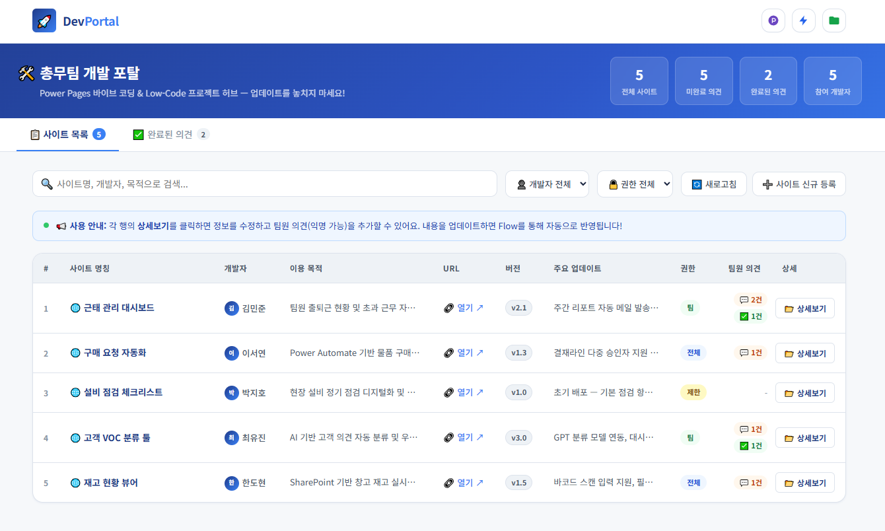Click the 주요 업데이트 column header

[x=577, y=269]
